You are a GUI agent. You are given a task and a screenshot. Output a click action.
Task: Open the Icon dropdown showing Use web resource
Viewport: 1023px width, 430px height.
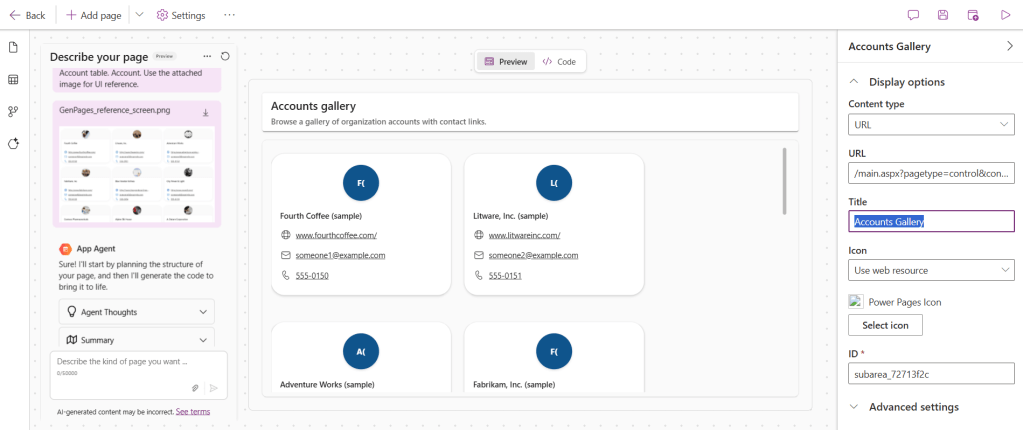931,270
